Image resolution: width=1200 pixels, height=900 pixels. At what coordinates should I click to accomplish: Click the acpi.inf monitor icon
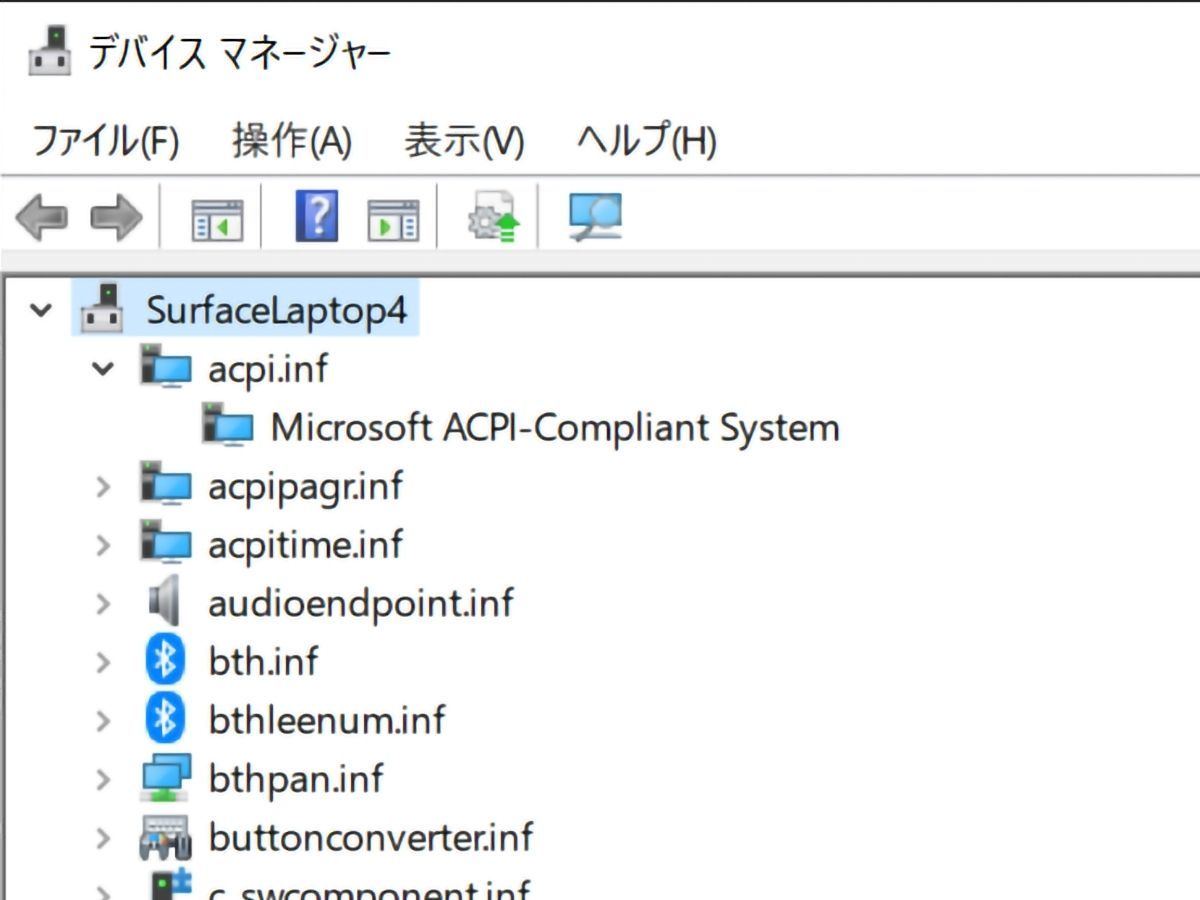coord(166,368)
